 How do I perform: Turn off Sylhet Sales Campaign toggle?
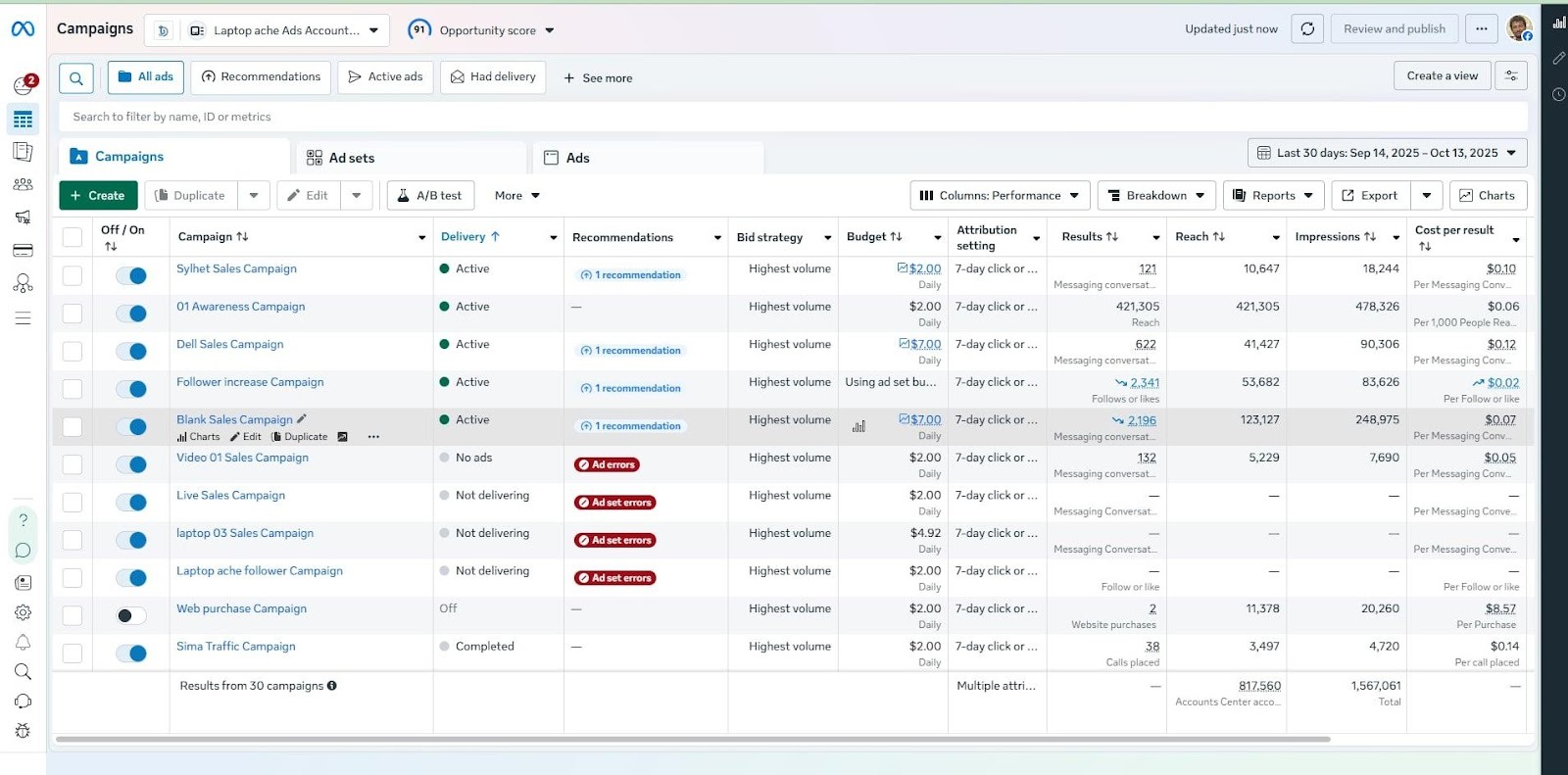pyautogui.click(x=131, y=276)
